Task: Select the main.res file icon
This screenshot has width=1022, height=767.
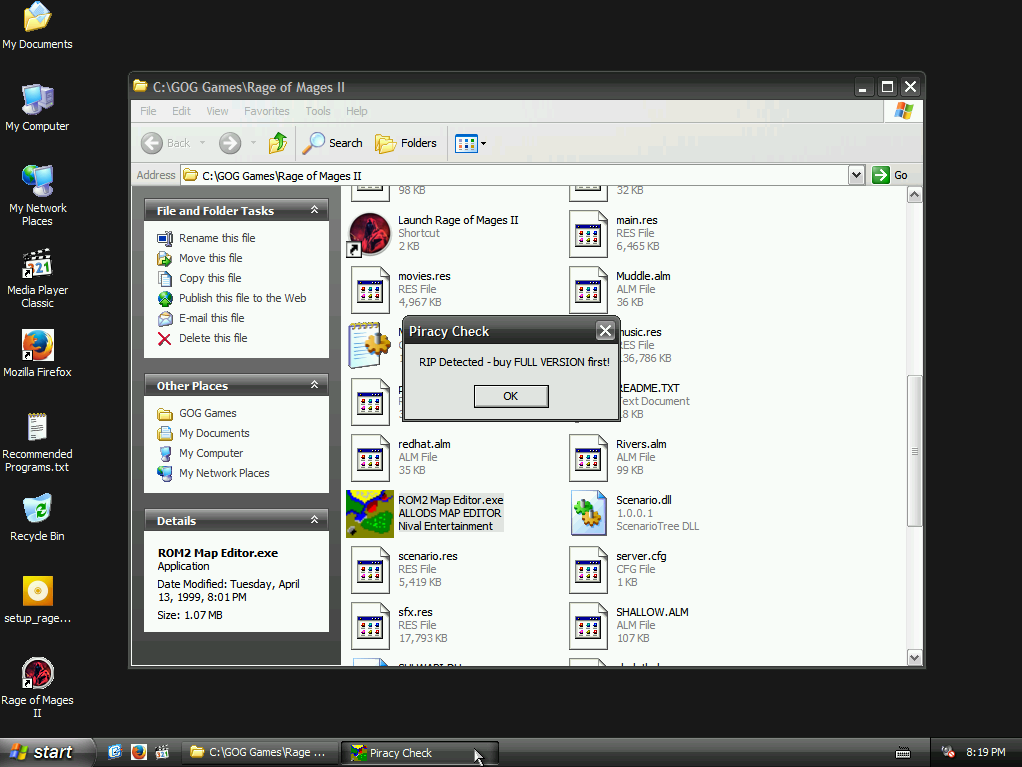Action: coord(588,234)
